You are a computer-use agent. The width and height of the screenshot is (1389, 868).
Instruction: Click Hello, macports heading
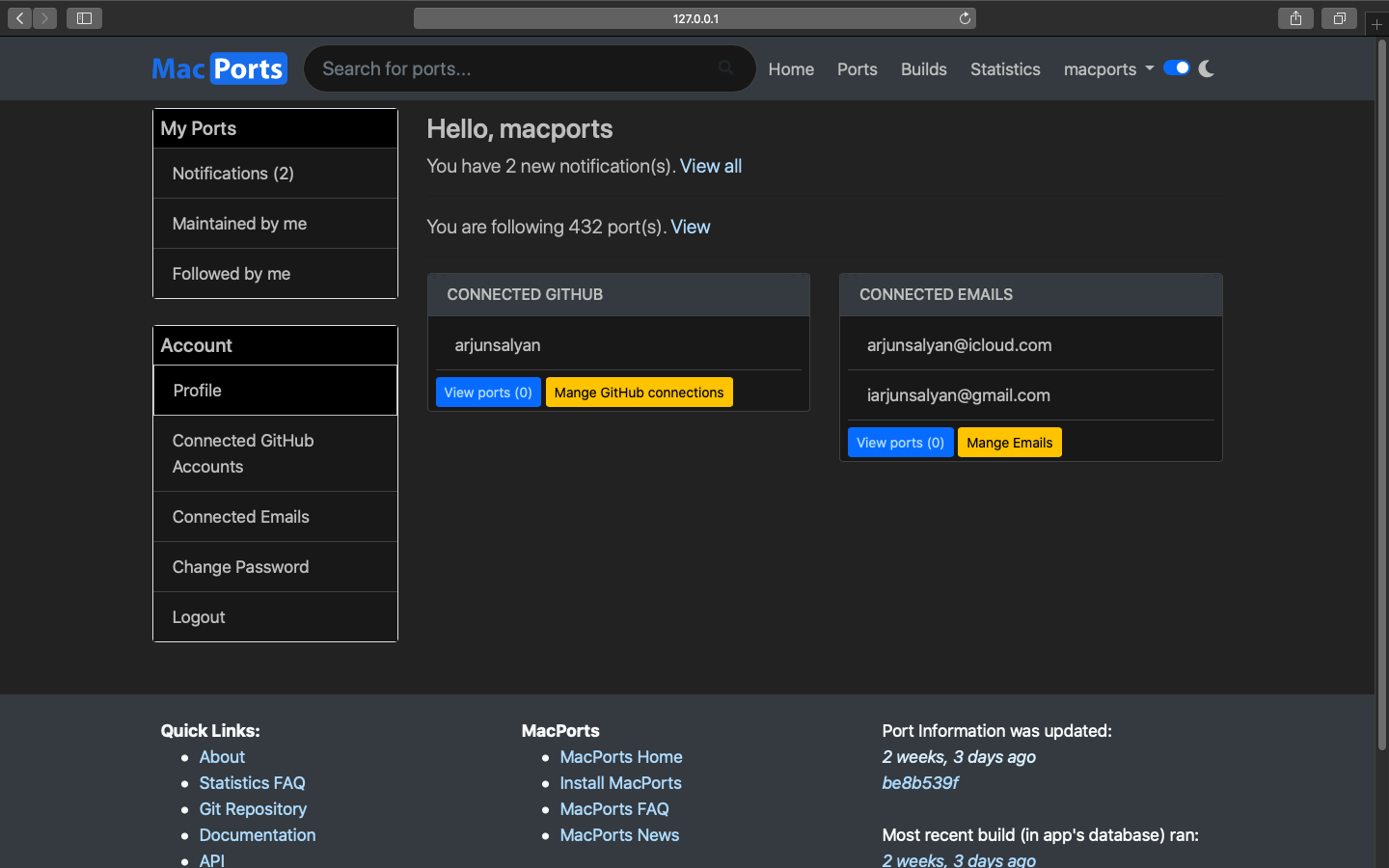(x=520, y=129)
